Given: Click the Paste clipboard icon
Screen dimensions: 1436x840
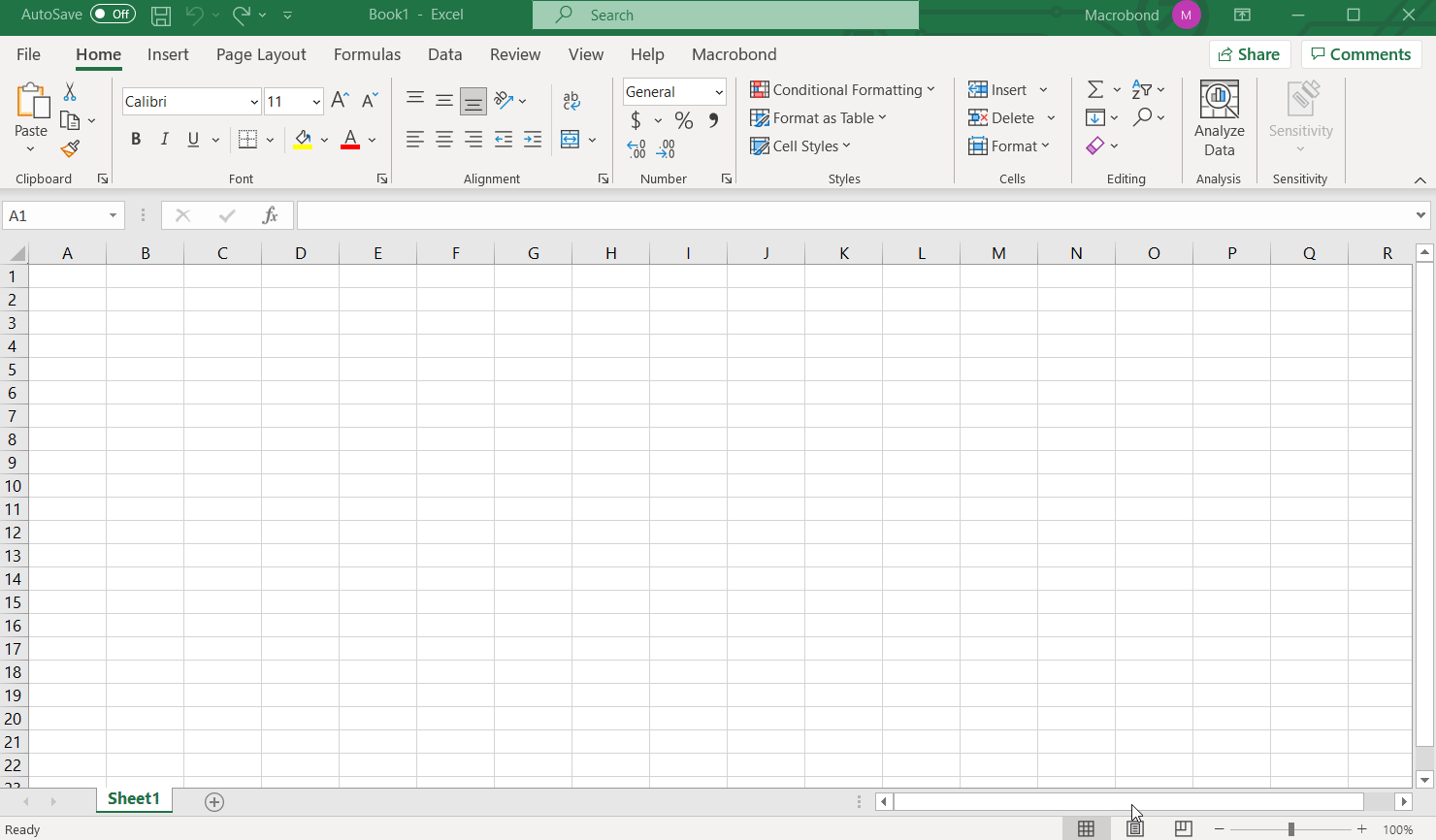Looking at the screenshot, I should pos(31,101).
